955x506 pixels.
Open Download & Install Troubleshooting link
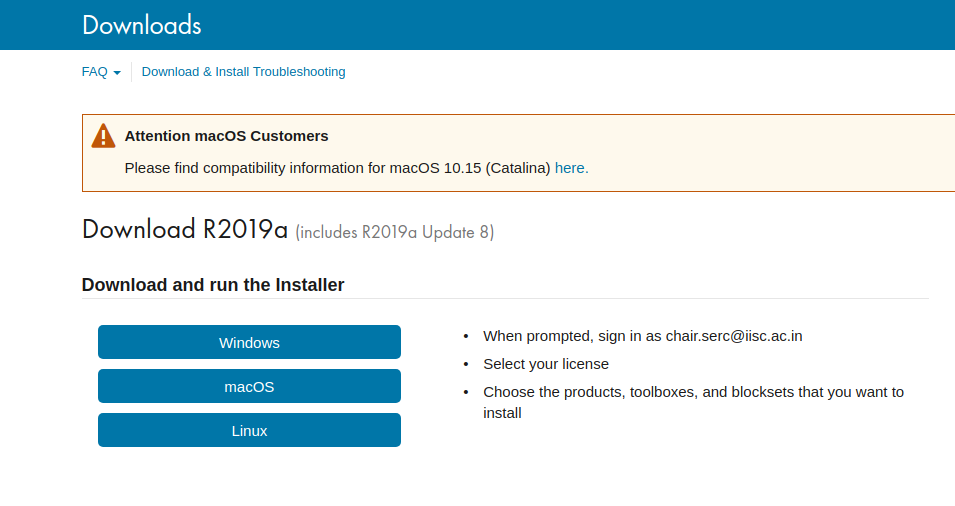click(x=243, y=72)
